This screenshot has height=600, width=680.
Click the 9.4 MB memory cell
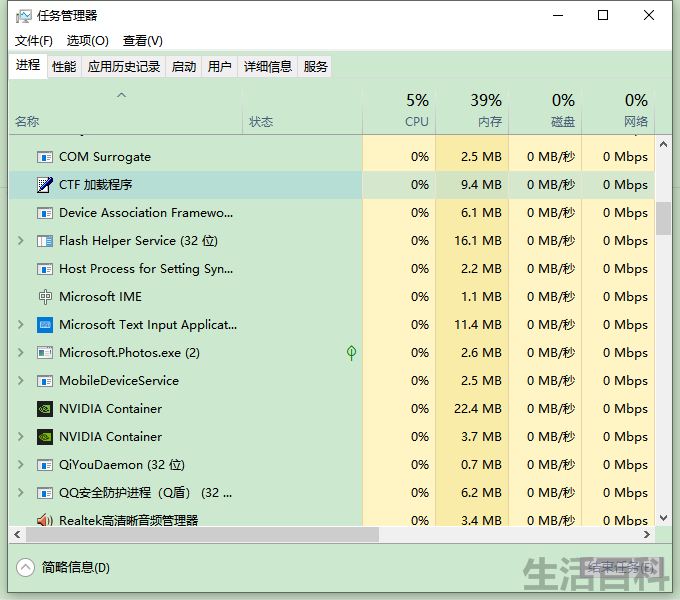[x=472, y=185]
